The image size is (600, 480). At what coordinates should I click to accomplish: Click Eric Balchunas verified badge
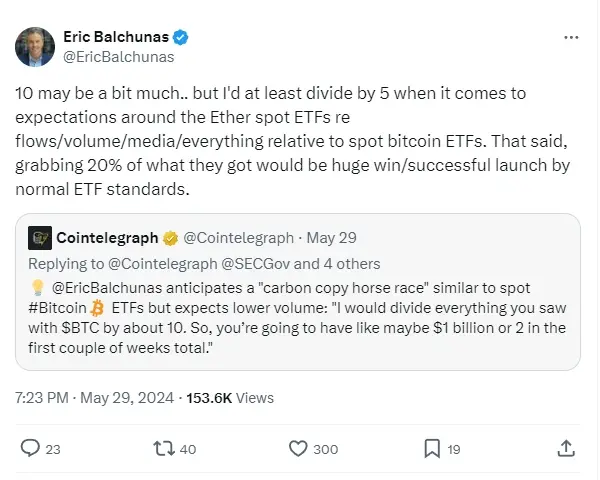(x=180, y=38)
